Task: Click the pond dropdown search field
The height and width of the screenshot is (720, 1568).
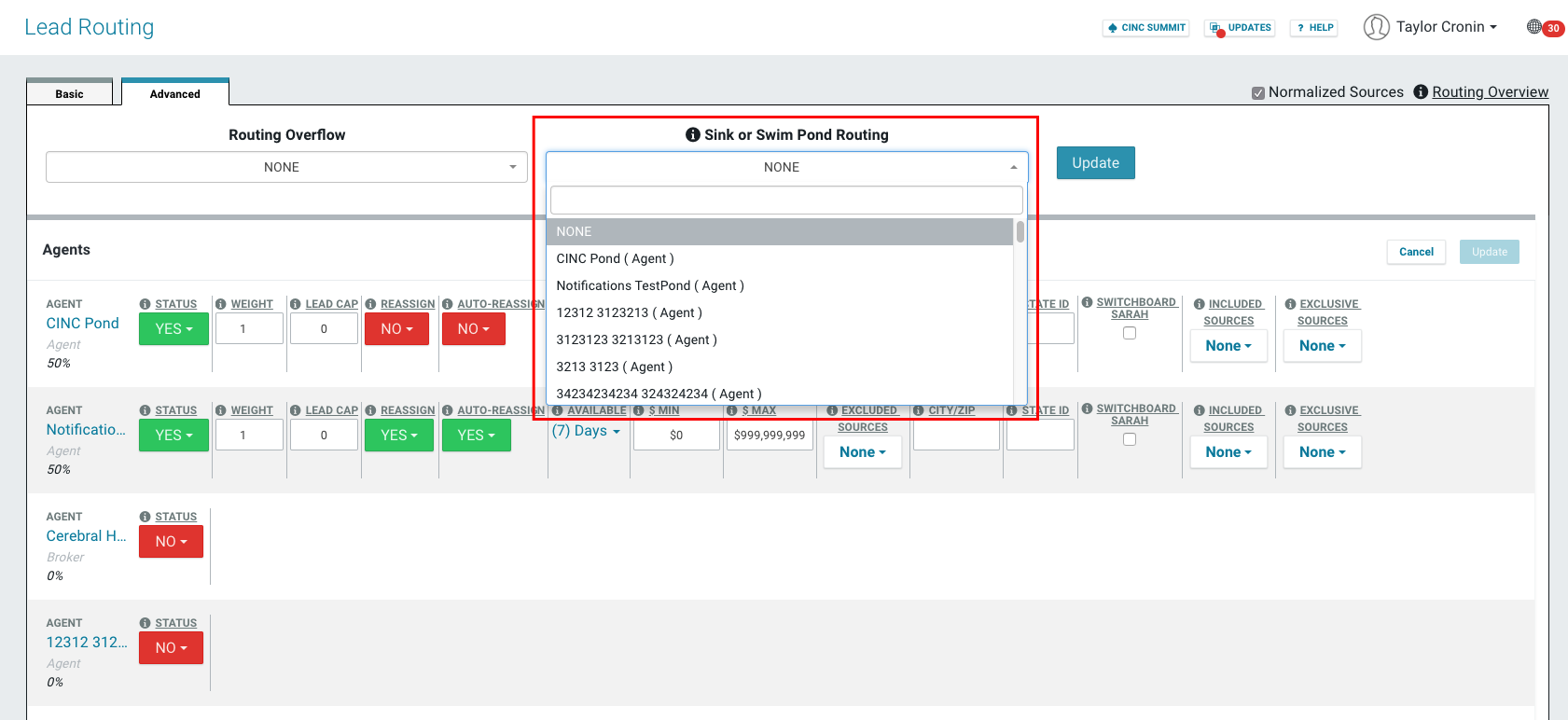Action: [x=786, y=200]
